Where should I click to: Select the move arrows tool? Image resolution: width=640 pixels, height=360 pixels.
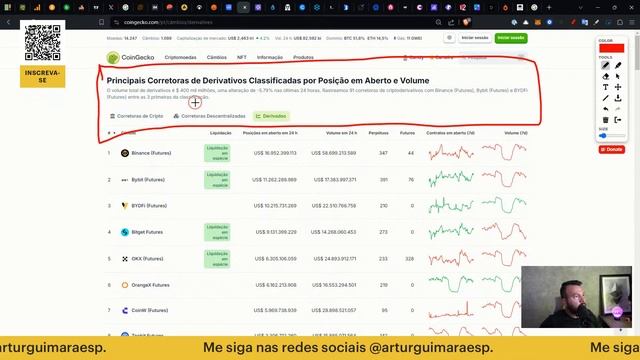coord(618,87)
